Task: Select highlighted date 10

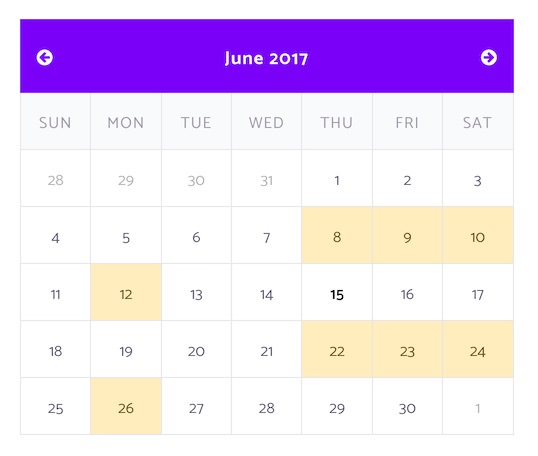Action: pyautogui.click(x=478, y=235)
